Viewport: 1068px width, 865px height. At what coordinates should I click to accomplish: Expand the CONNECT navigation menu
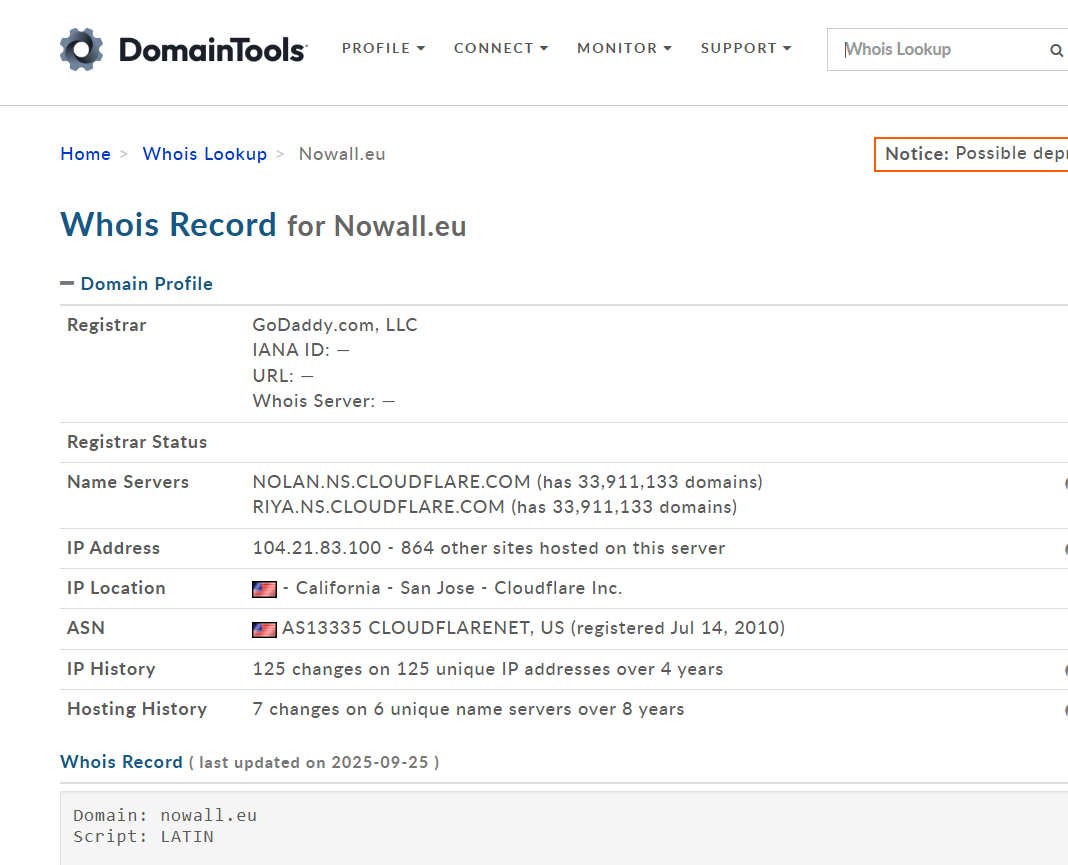click(500, 48)
